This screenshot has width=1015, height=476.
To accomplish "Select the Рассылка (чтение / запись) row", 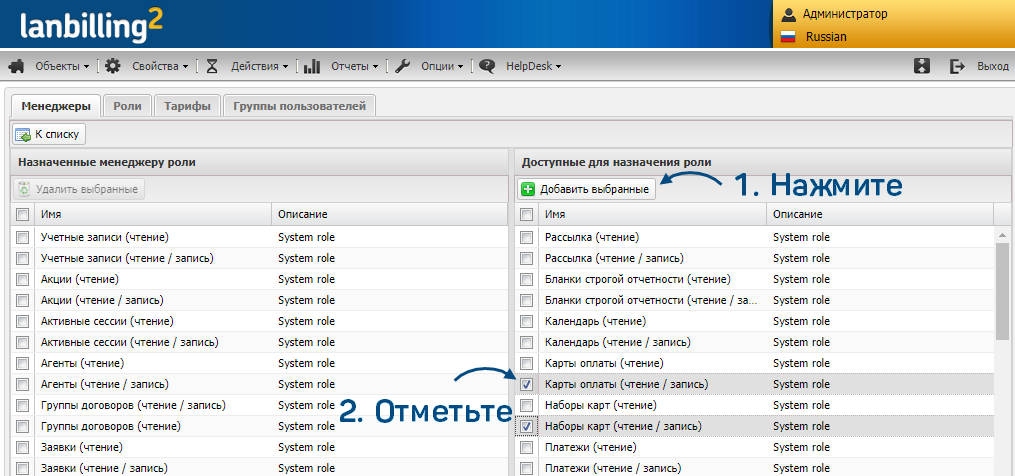I will [755, 258].
